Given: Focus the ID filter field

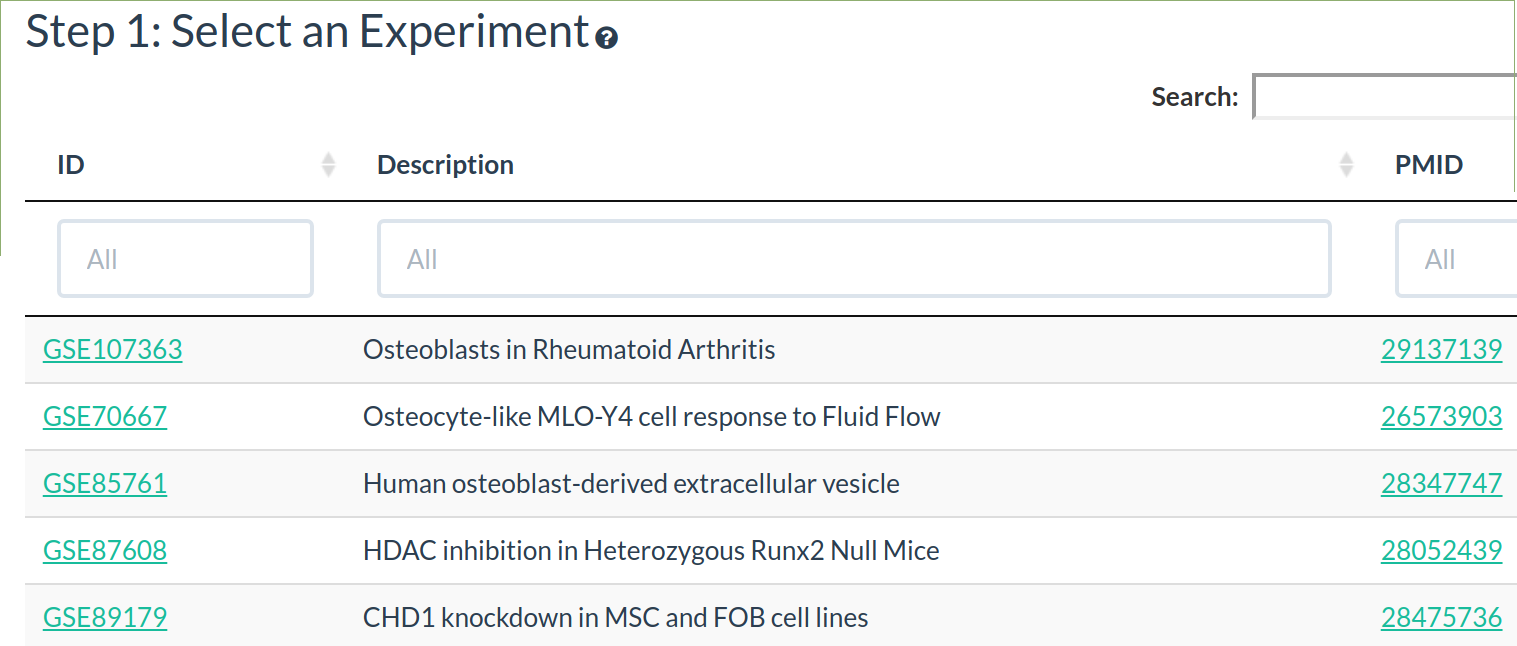Looking at the screenshot, I should [186, 259].
